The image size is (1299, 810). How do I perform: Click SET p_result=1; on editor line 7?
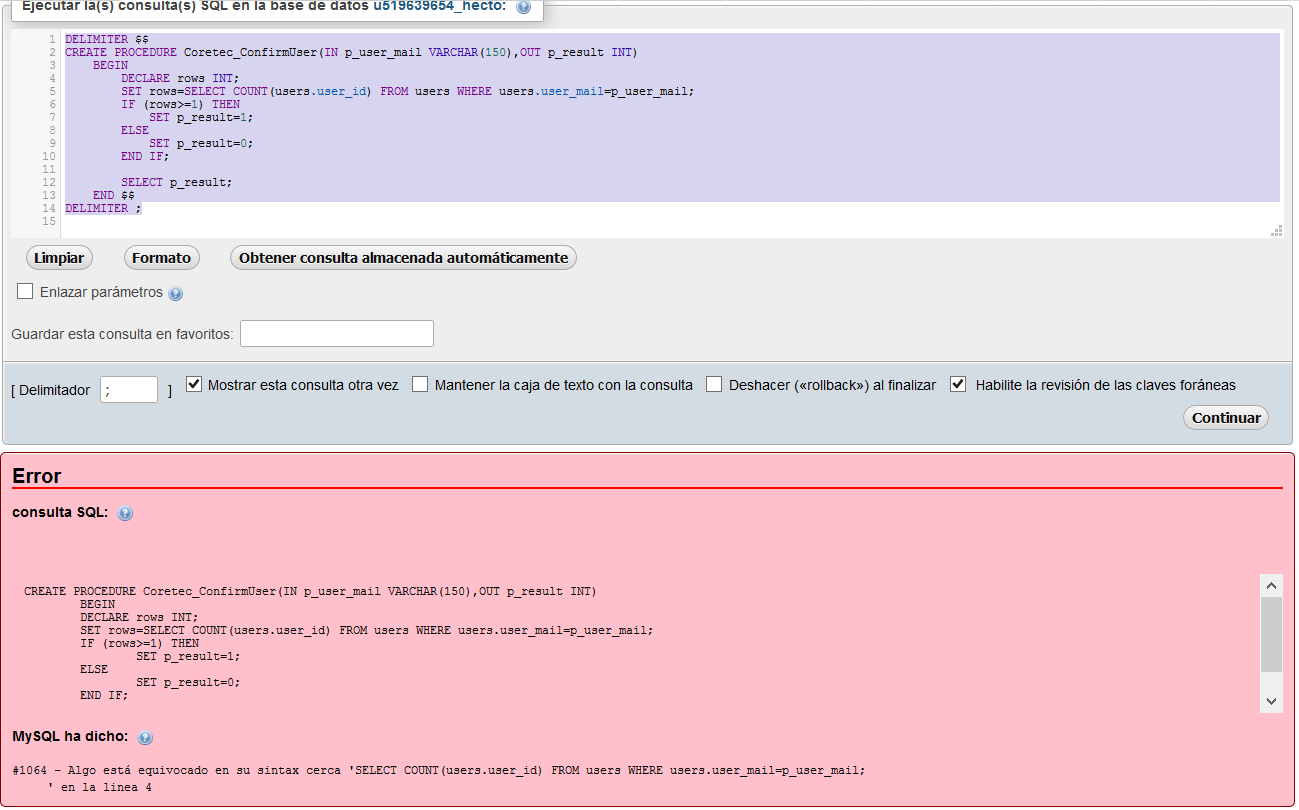click(x=201, y=117)
